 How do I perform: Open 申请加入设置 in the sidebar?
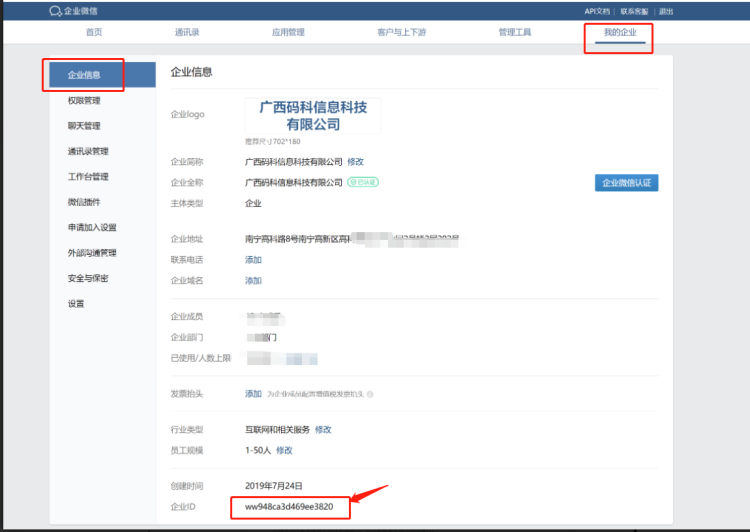pyautogui.click(x=92, y=227)
